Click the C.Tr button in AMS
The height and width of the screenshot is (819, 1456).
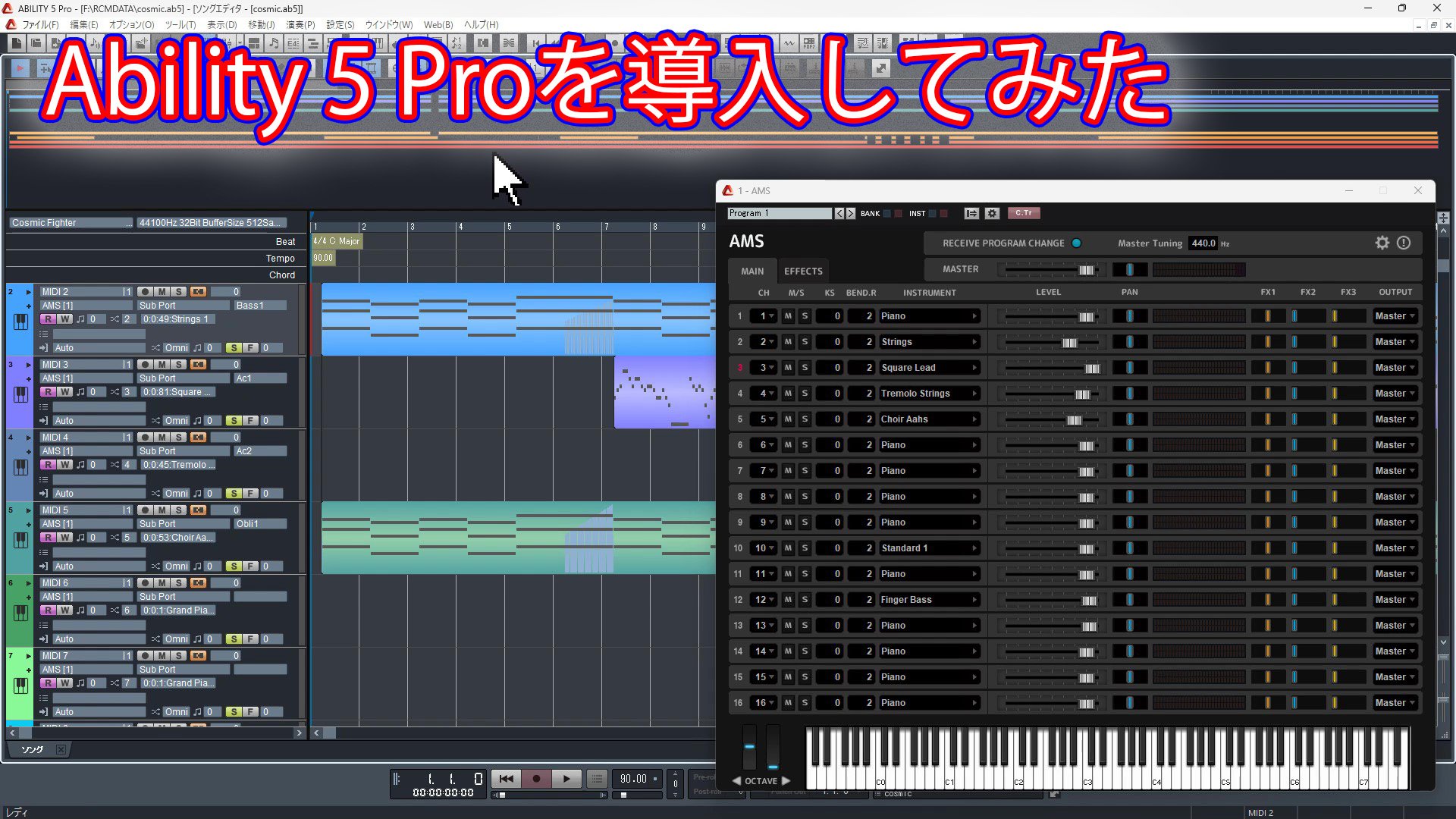coord(1023,213)
